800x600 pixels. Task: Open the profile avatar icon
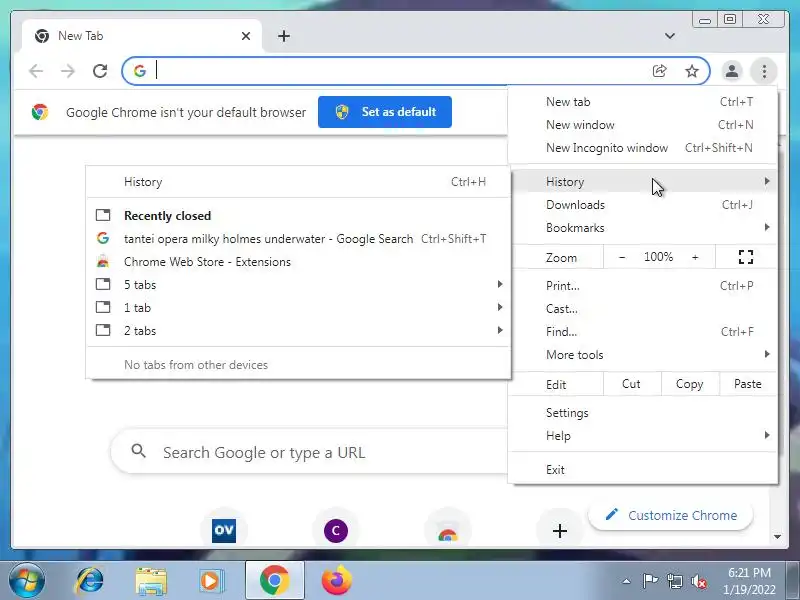pyautogui.click(x=732, y=71)
